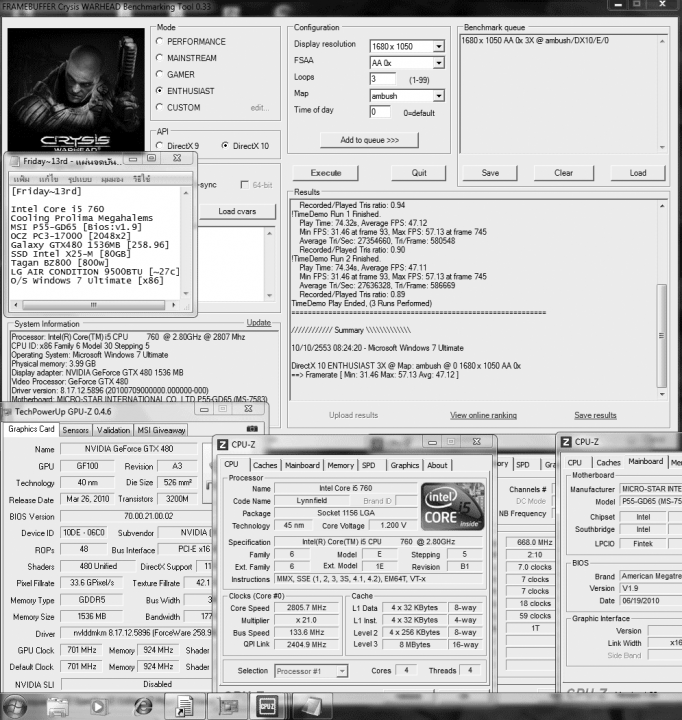Open the Memory tab in front CPU-Z

coord(340,465)
